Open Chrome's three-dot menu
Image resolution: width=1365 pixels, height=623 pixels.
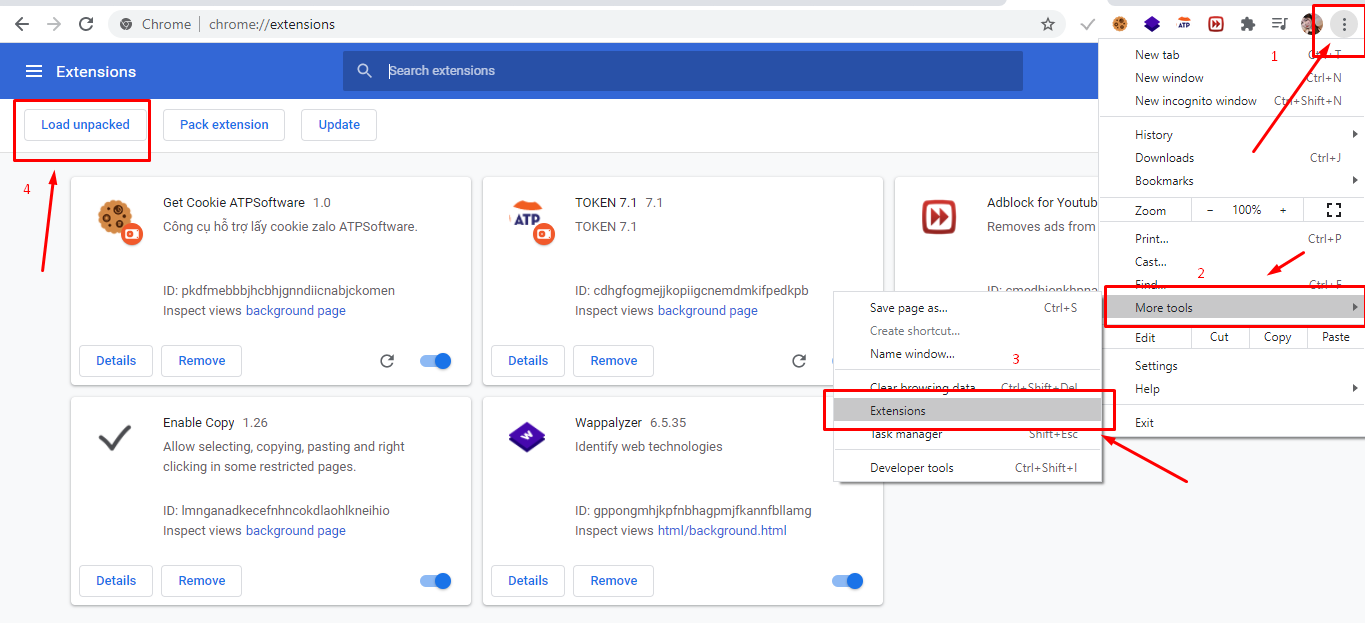coord(1343,23)
